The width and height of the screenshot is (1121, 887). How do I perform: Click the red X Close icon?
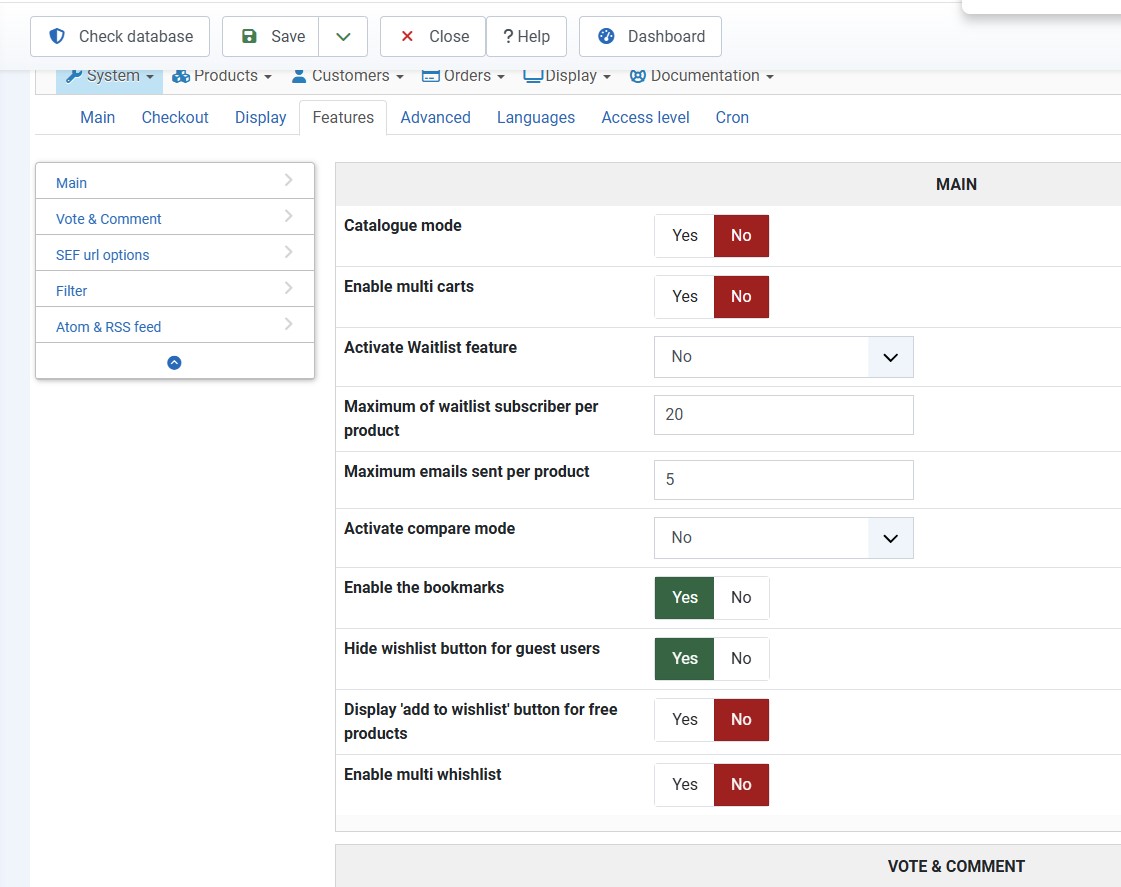tap(407, 37)
